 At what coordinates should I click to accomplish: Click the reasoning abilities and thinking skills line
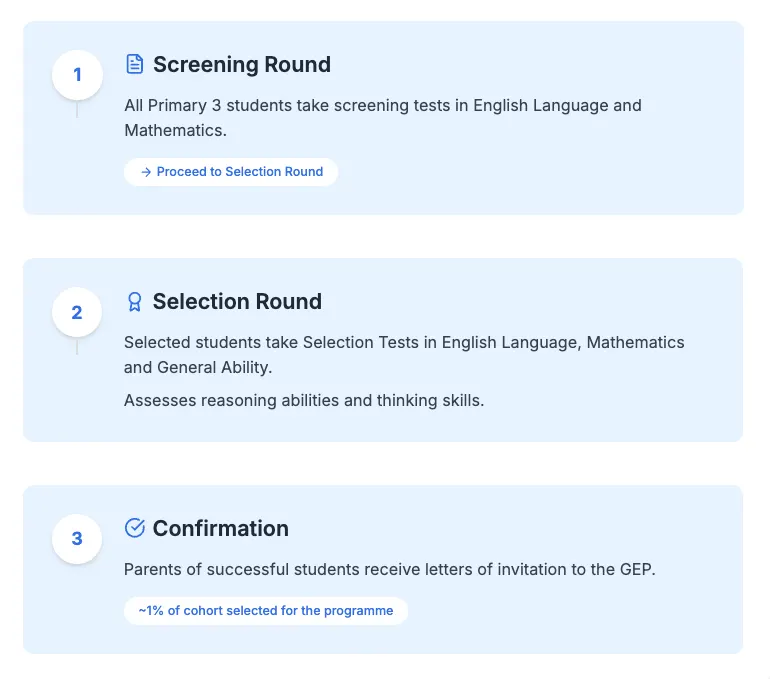point(303,401)
